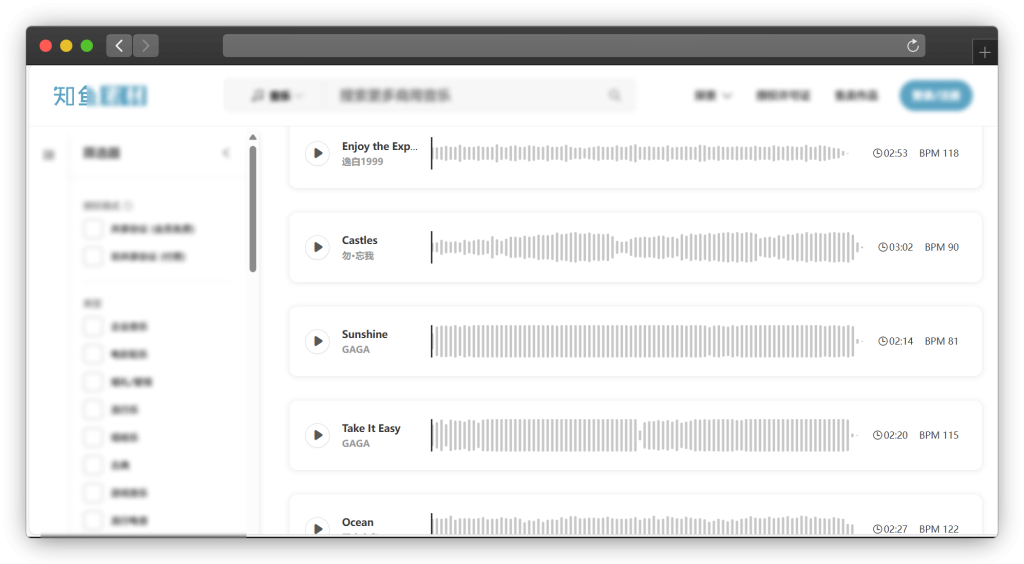Open the header link left of blue button

click(856, 96)
